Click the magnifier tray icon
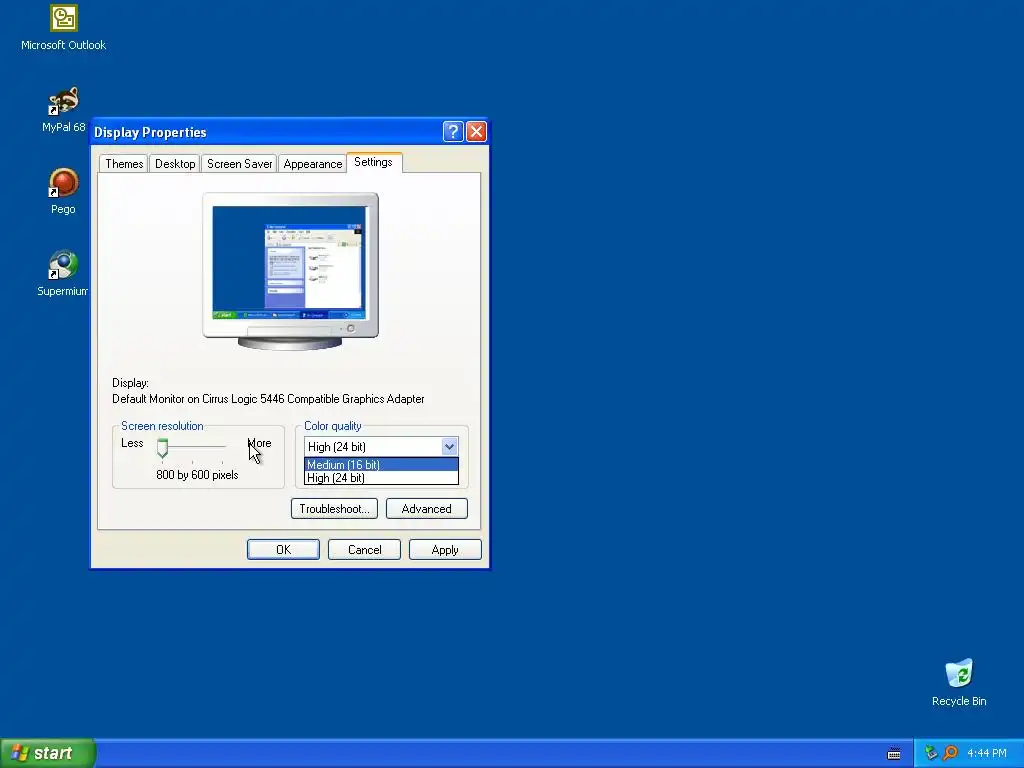Viewport: 1024px width, 768px height. (x=950, y=753)
